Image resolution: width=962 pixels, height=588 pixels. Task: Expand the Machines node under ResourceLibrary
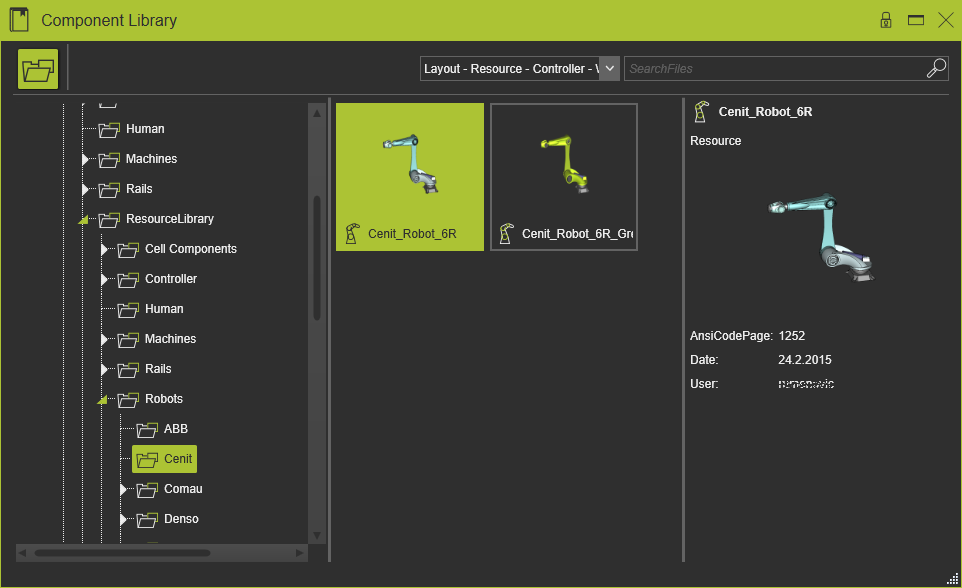[104, 339]
